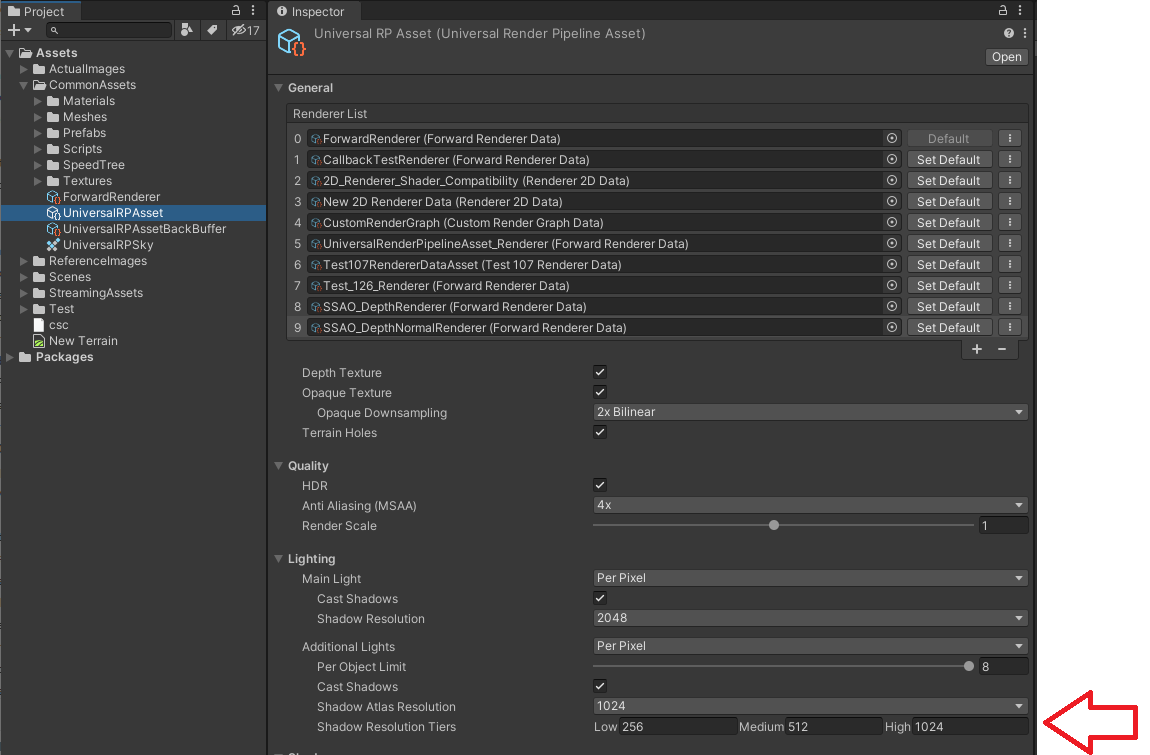Open the three-dot menu for Test107RendererDataAsset row
This screenshot has width=1150, height=755.
pos(1010,264)
